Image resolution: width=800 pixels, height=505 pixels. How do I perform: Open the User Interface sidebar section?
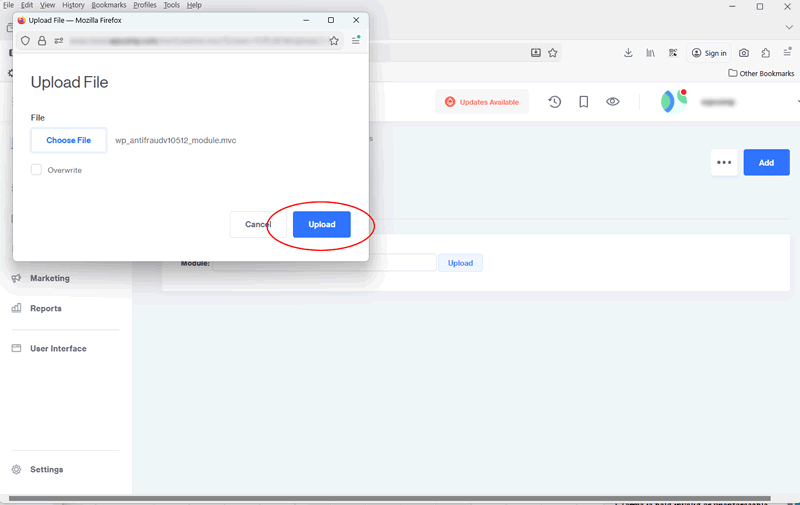tap(58, 348)
